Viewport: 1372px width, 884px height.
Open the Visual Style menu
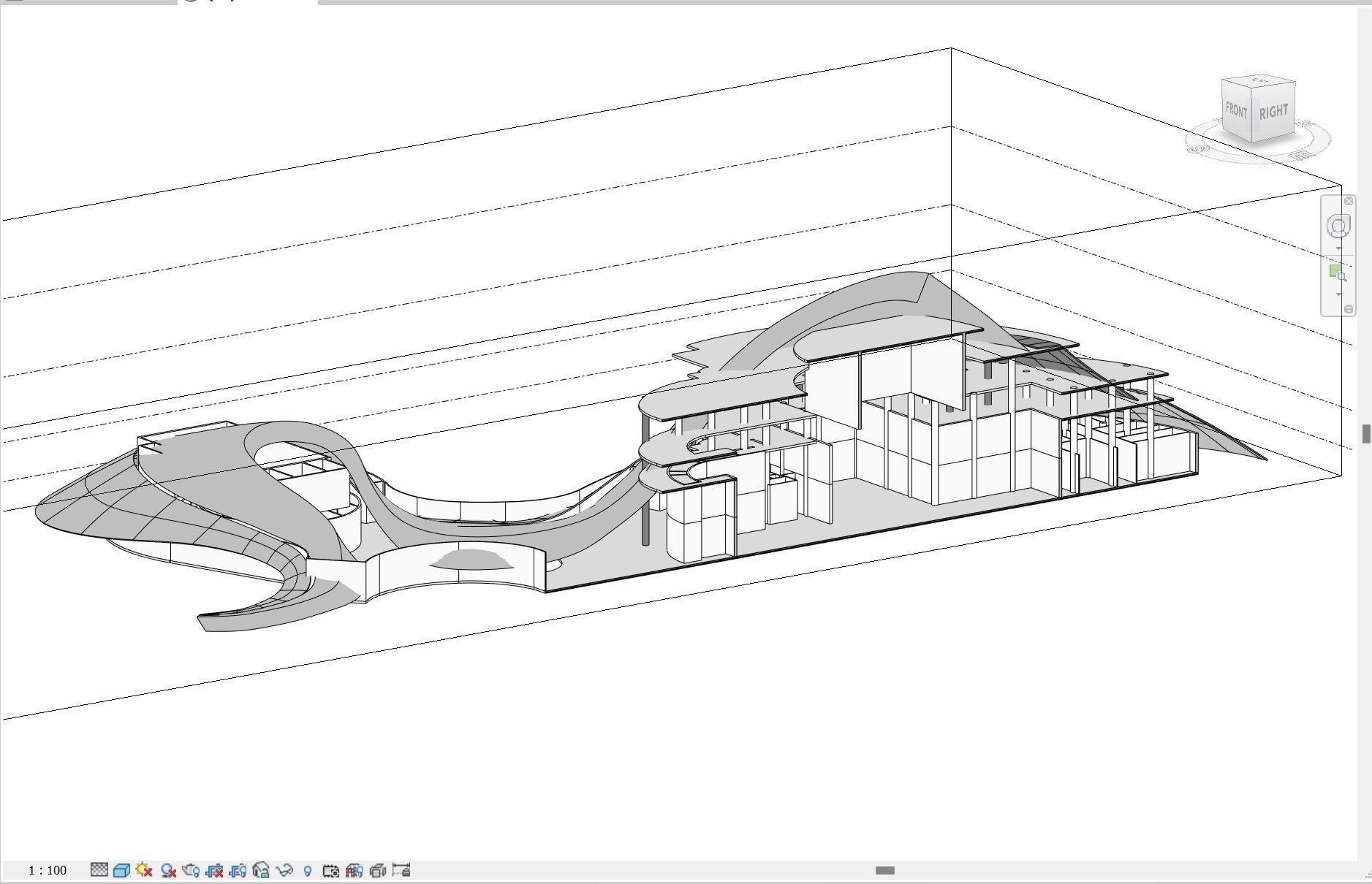coord(121,870)
